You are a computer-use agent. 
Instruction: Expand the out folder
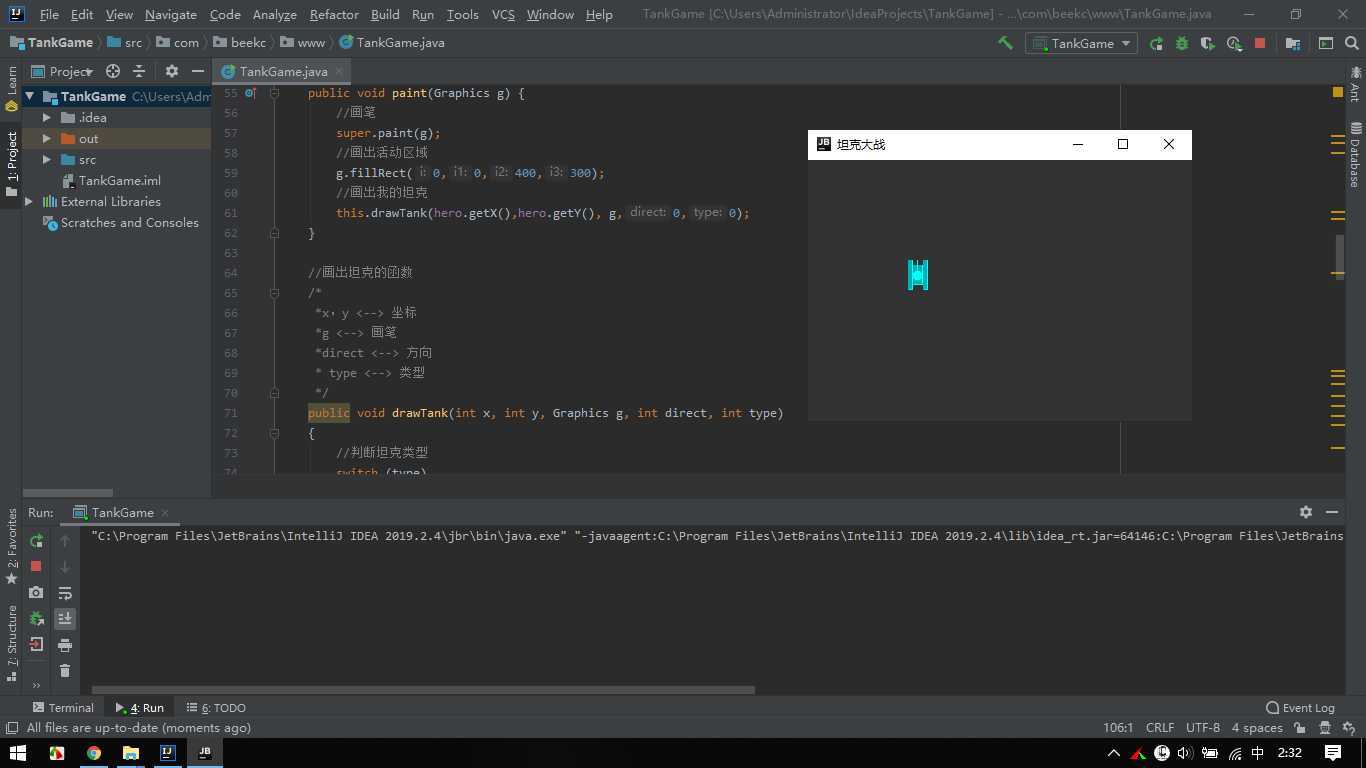point(46,139)
